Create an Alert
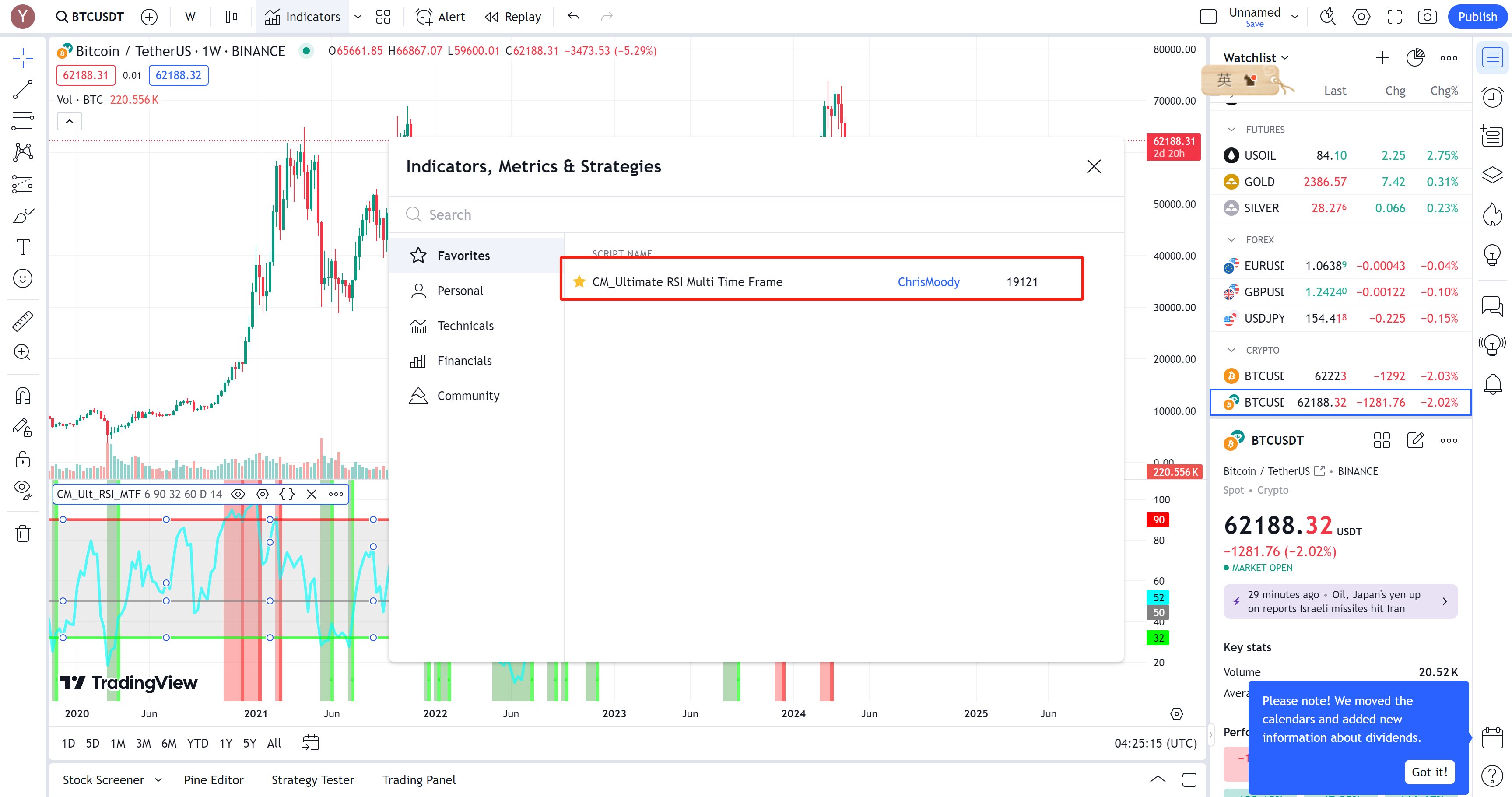Image resolution: width=1512 pixels, height=797 pixels. [x=440, y=17]
